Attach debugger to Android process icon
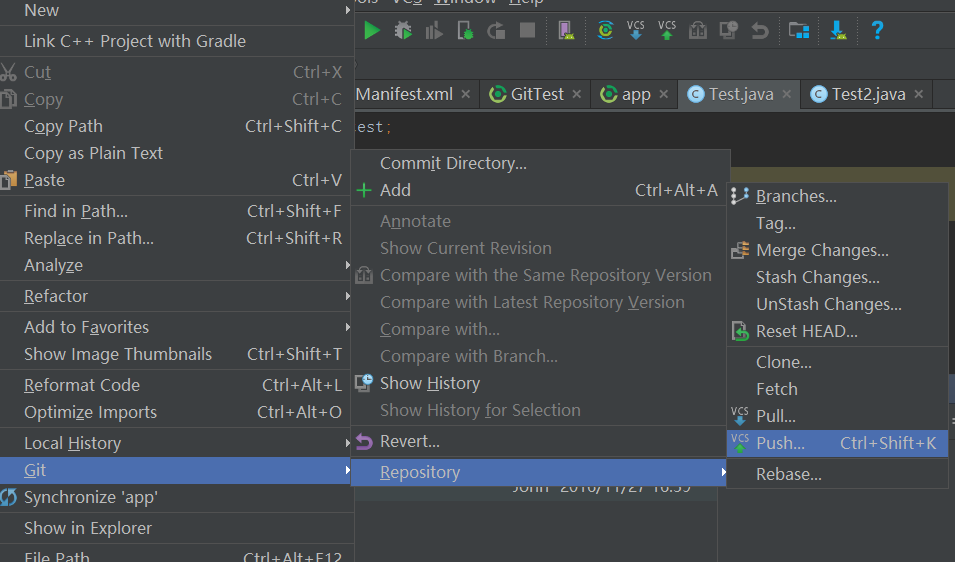 click(x=465, y=30)
